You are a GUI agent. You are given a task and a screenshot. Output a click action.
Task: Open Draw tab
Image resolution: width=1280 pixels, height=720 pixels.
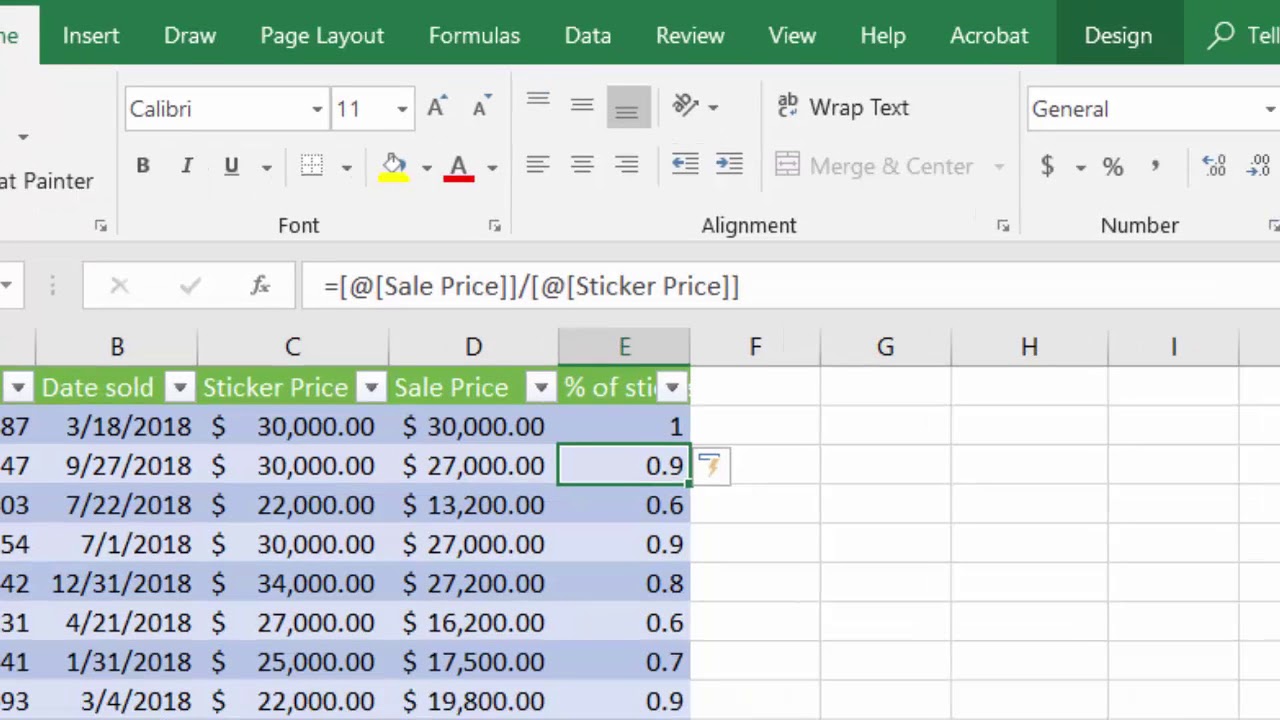pyautogui.click(x=190, y=35)
